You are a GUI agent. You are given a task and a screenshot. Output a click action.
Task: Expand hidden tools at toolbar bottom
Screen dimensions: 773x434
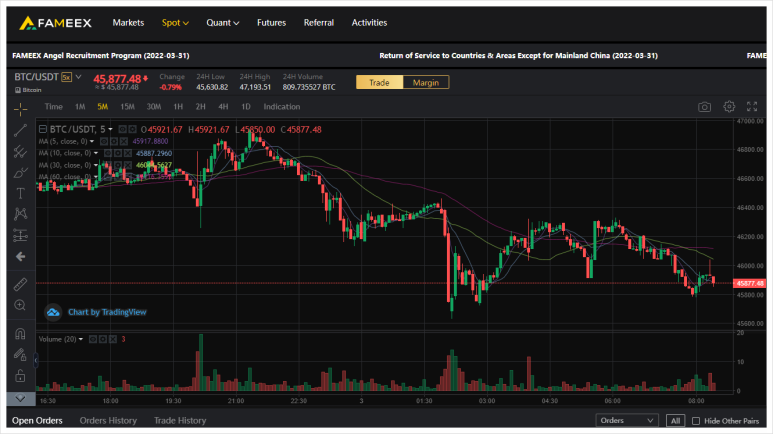(20, 398)
